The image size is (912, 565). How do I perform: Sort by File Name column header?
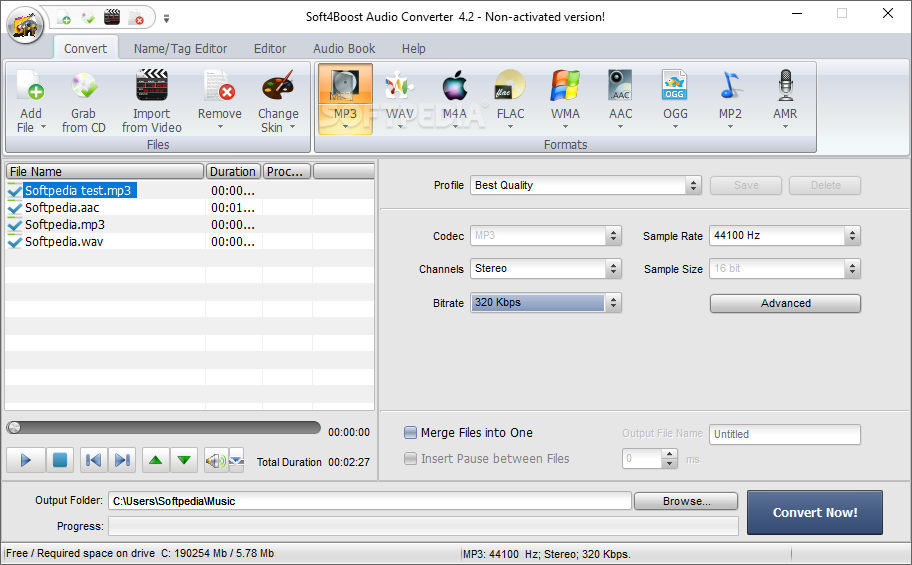coord(105,171)
